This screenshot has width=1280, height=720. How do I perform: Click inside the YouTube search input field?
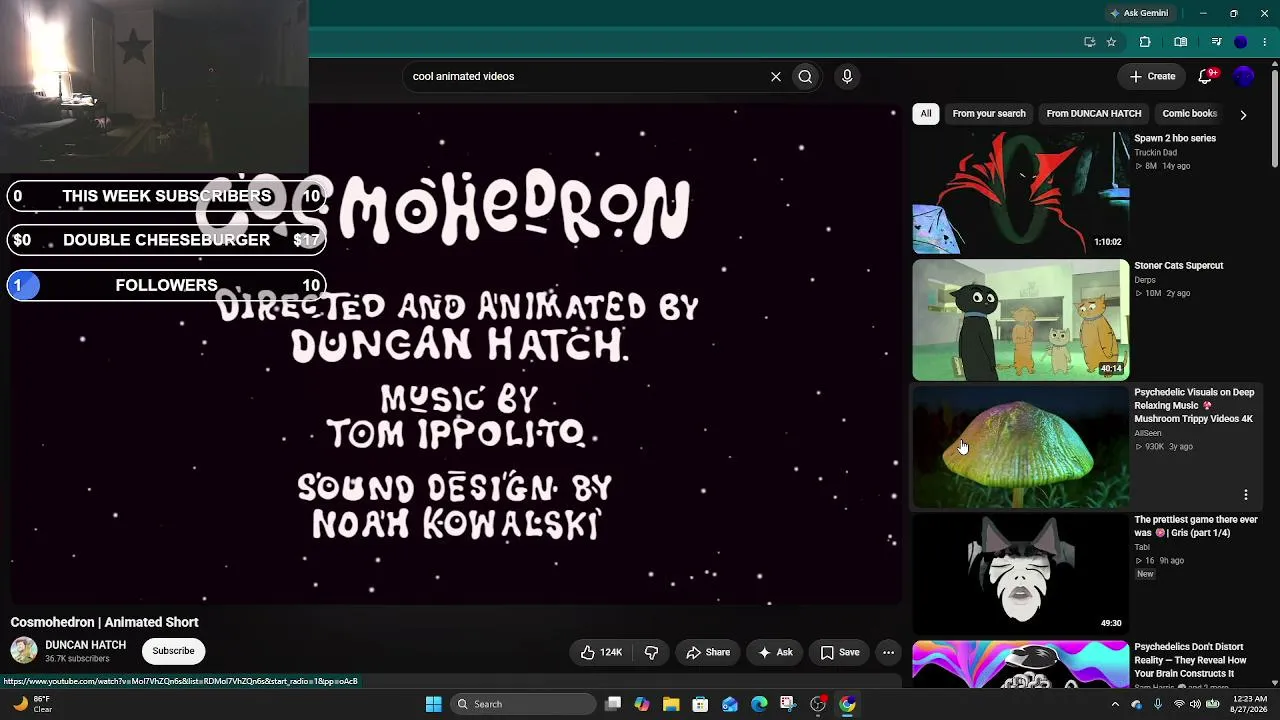point(585,76)
